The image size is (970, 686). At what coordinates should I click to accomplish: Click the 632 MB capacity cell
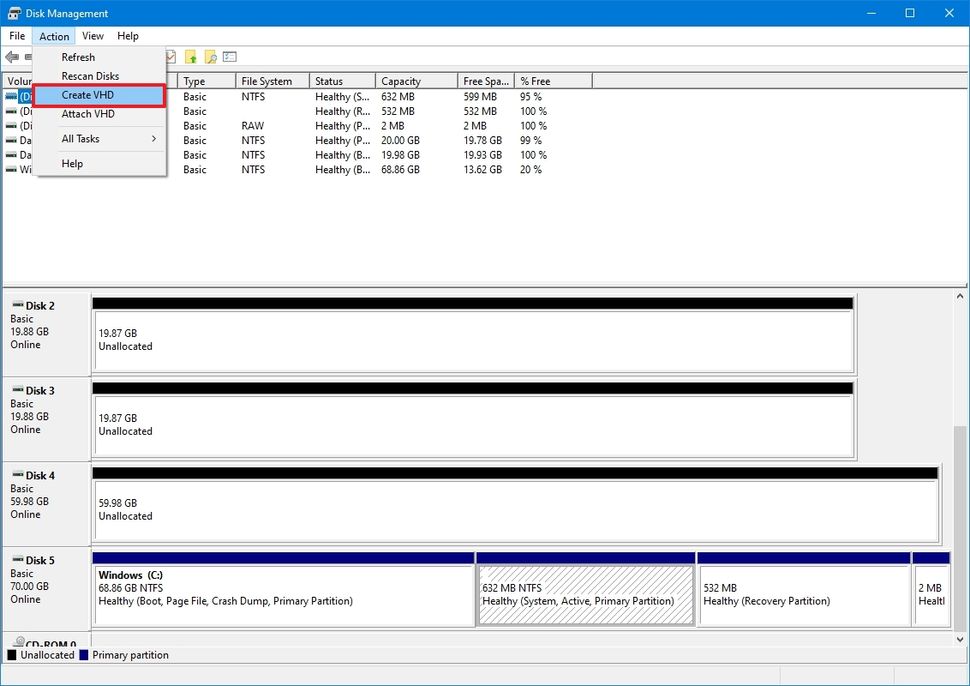tap(398, 96)
